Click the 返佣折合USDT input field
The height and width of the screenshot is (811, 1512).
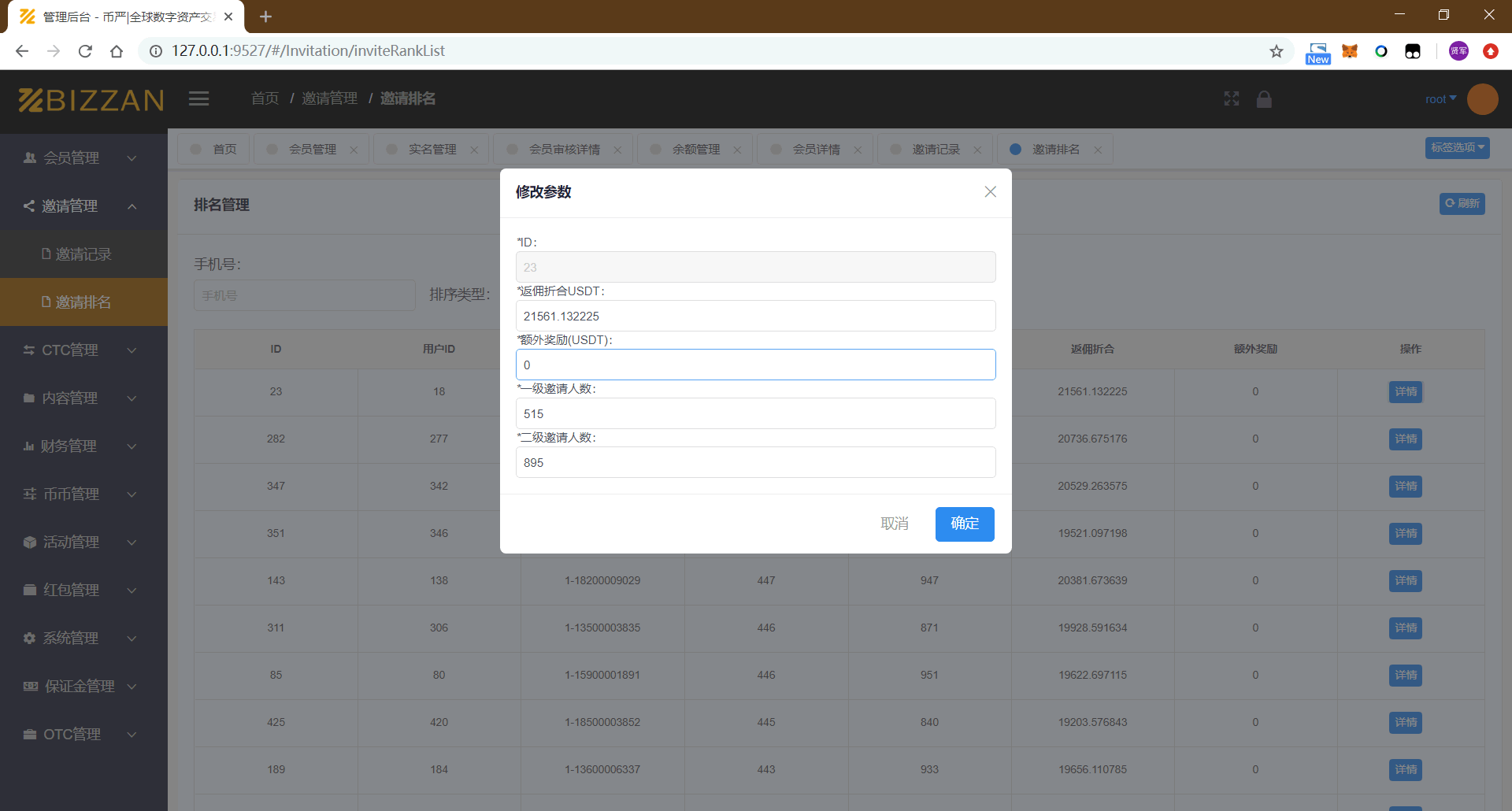click(755, 316)
